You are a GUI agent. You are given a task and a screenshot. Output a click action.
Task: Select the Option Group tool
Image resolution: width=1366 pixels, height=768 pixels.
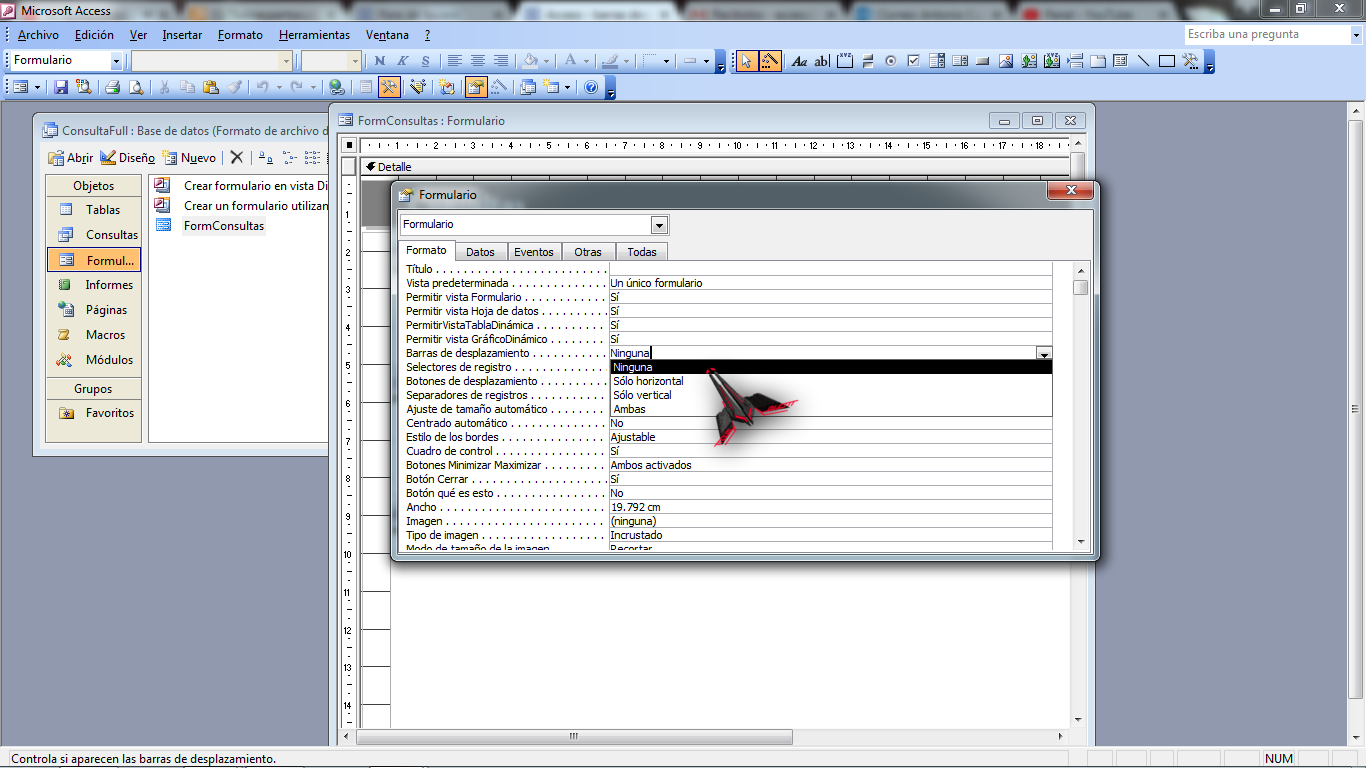844,61
